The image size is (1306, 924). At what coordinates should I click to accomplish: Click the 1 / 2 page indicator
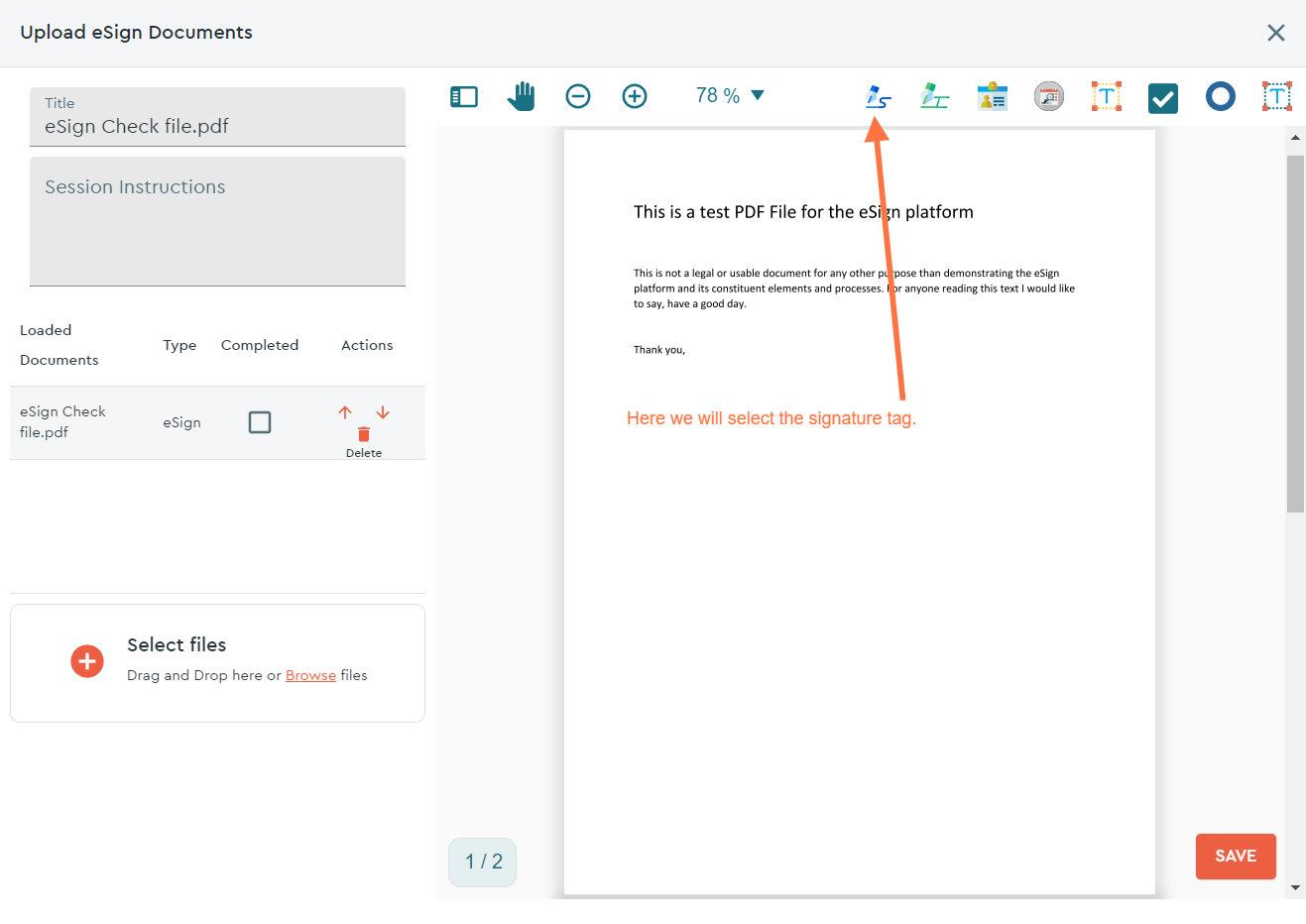(x=483, y=863)
